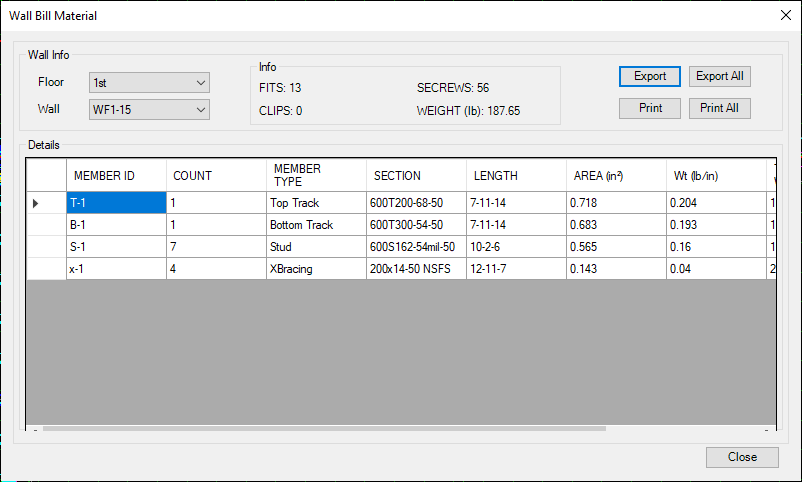
Task: Select the x-1 XBracing member cell
Action: (x=116, y=269)
